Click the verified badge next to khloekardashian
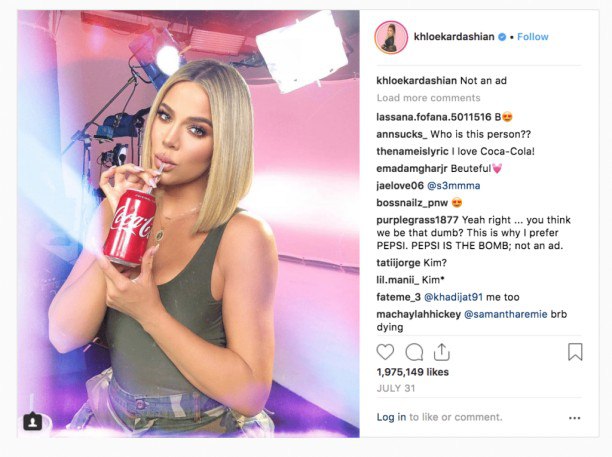Viewport: 612px width, 457px height. point(502,37)
